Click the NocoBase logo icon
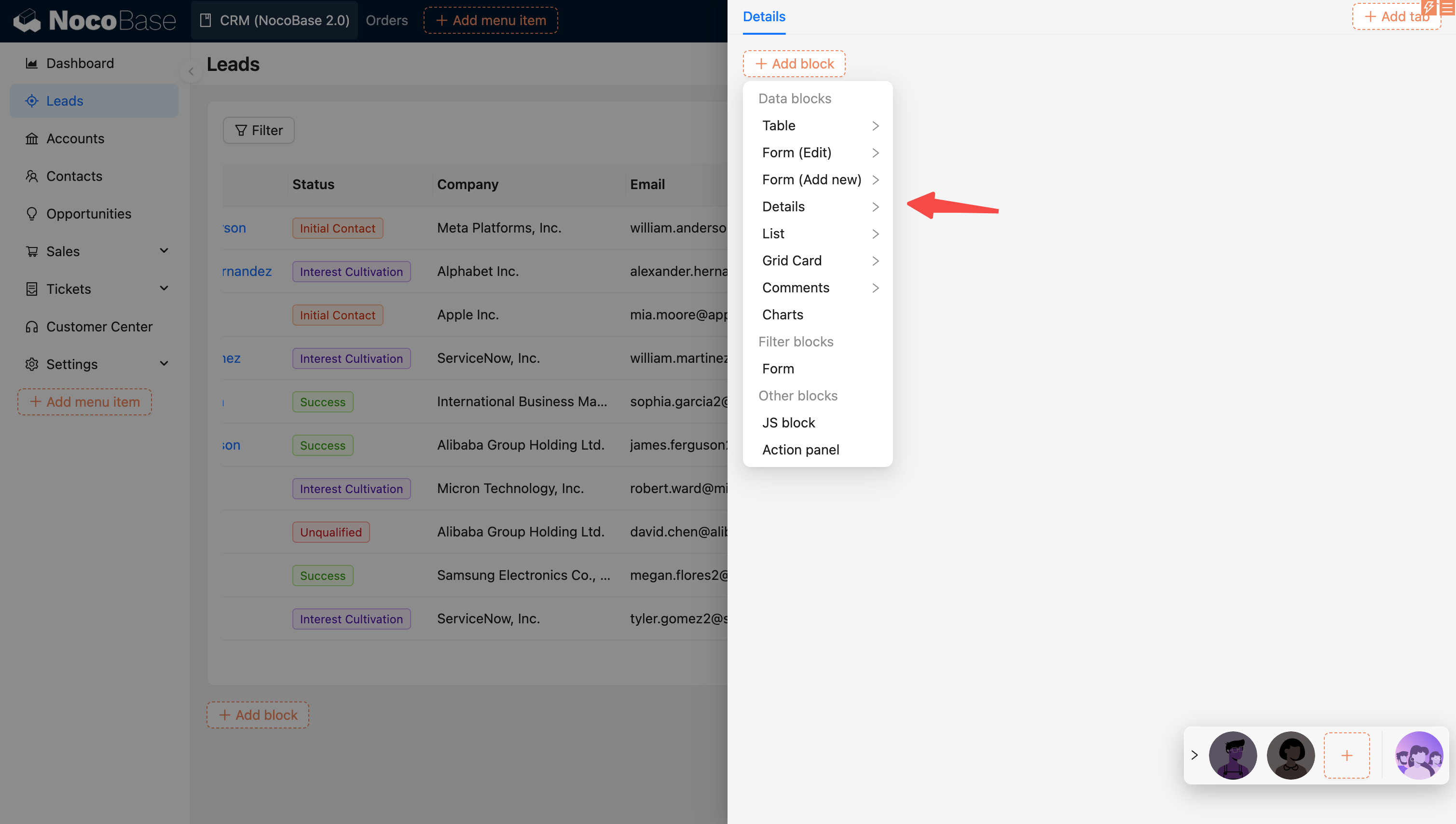 27,20
